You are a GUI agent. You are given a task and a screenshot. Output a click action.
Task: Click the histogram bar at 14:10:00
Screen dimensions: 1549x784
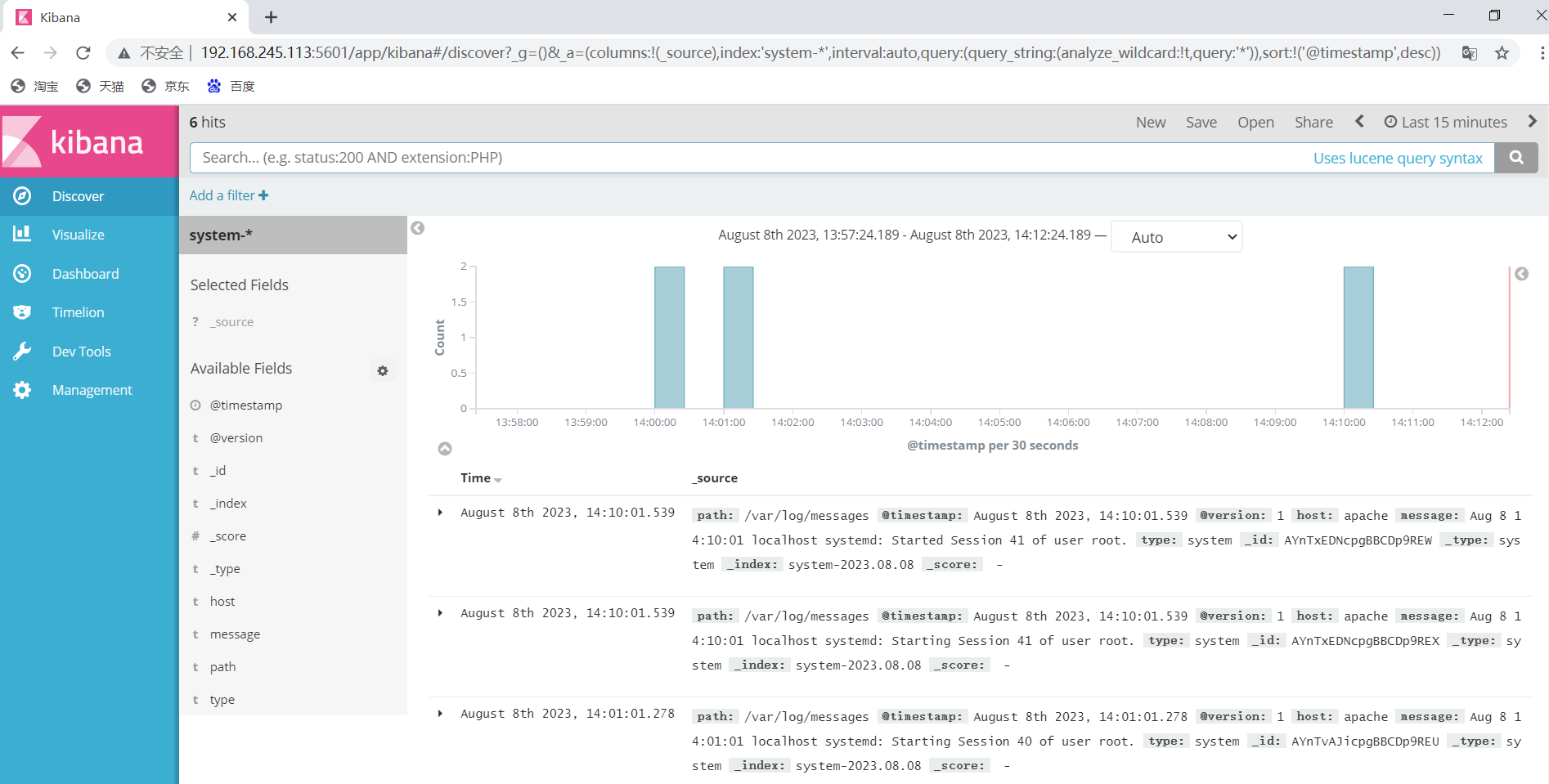[x=1358, y=337]
